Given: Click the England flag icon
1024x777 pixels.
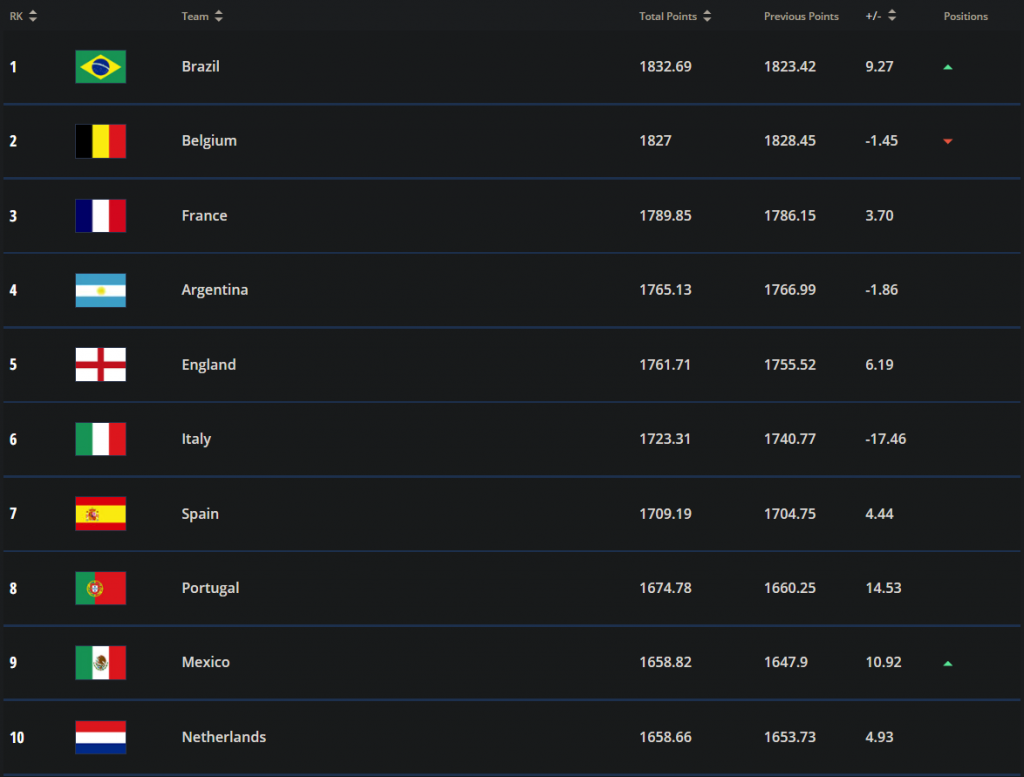Looking at the screenshot, I should click(100, 365).
